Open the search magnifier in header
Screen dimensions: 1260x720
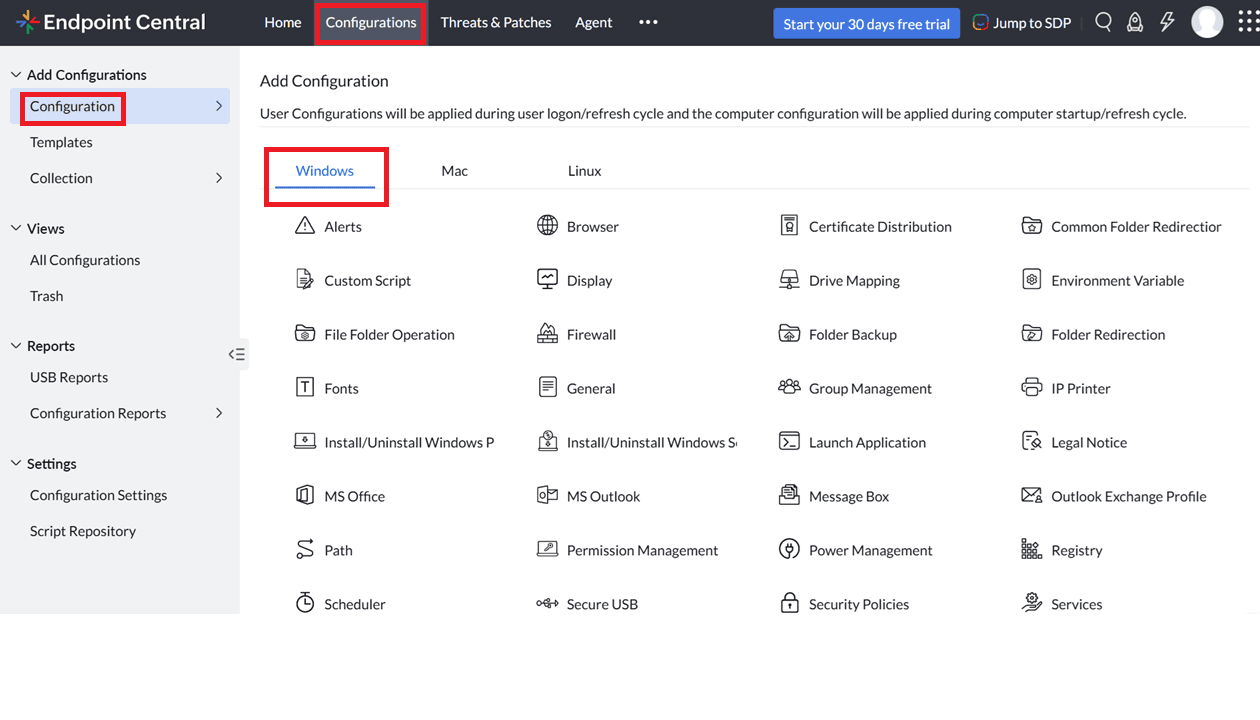click(x=1103, y=22)
